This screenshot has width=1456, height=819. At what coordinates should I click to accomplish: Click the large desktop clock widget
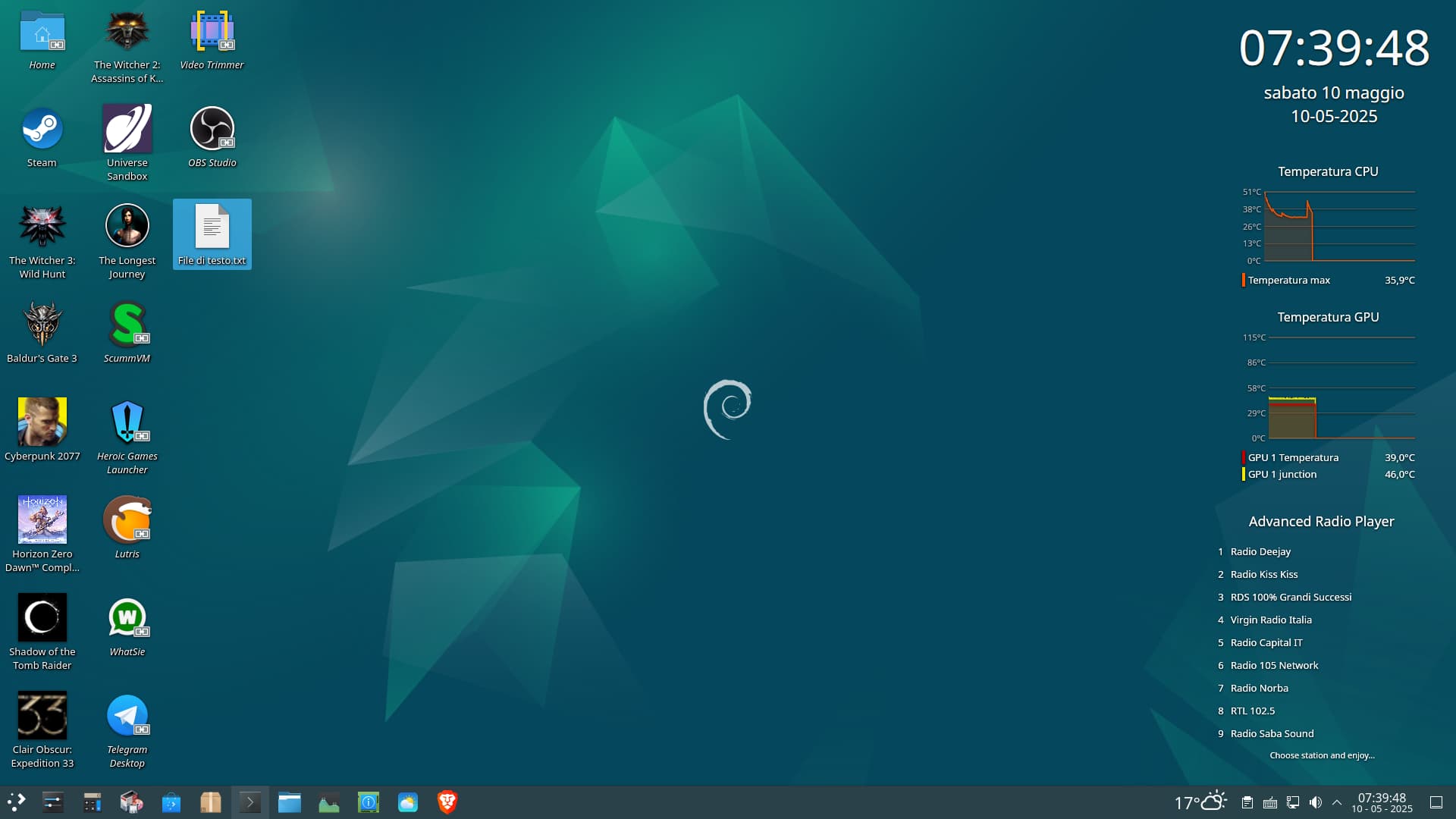pos(1334,48)
